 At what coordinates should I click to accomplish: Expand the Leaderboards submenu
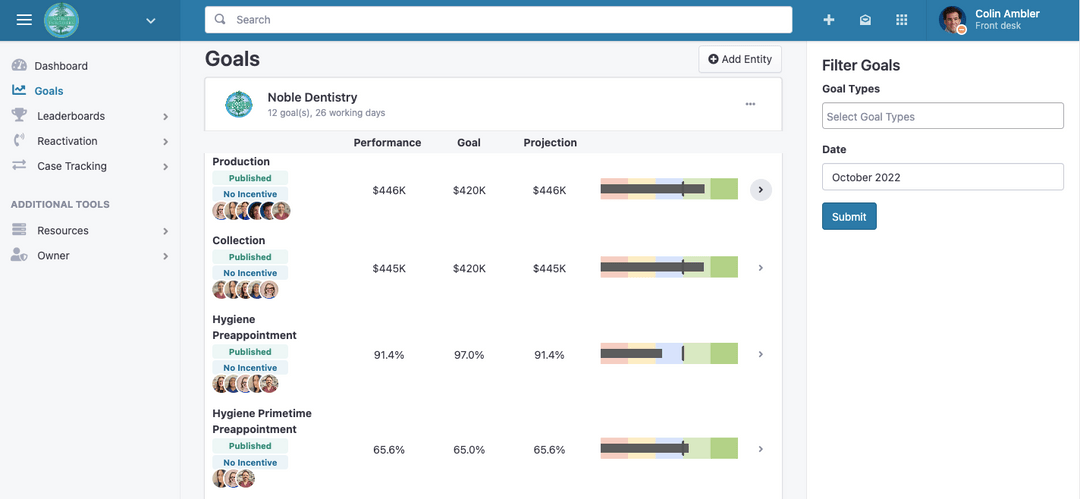coord(165,117)
